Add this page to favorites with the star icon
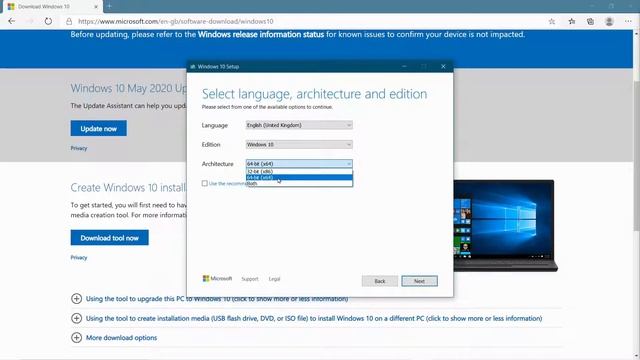Image resolution: width=640 pixels, height=360 pixels. pyautogui.click(x=552, y=22)
